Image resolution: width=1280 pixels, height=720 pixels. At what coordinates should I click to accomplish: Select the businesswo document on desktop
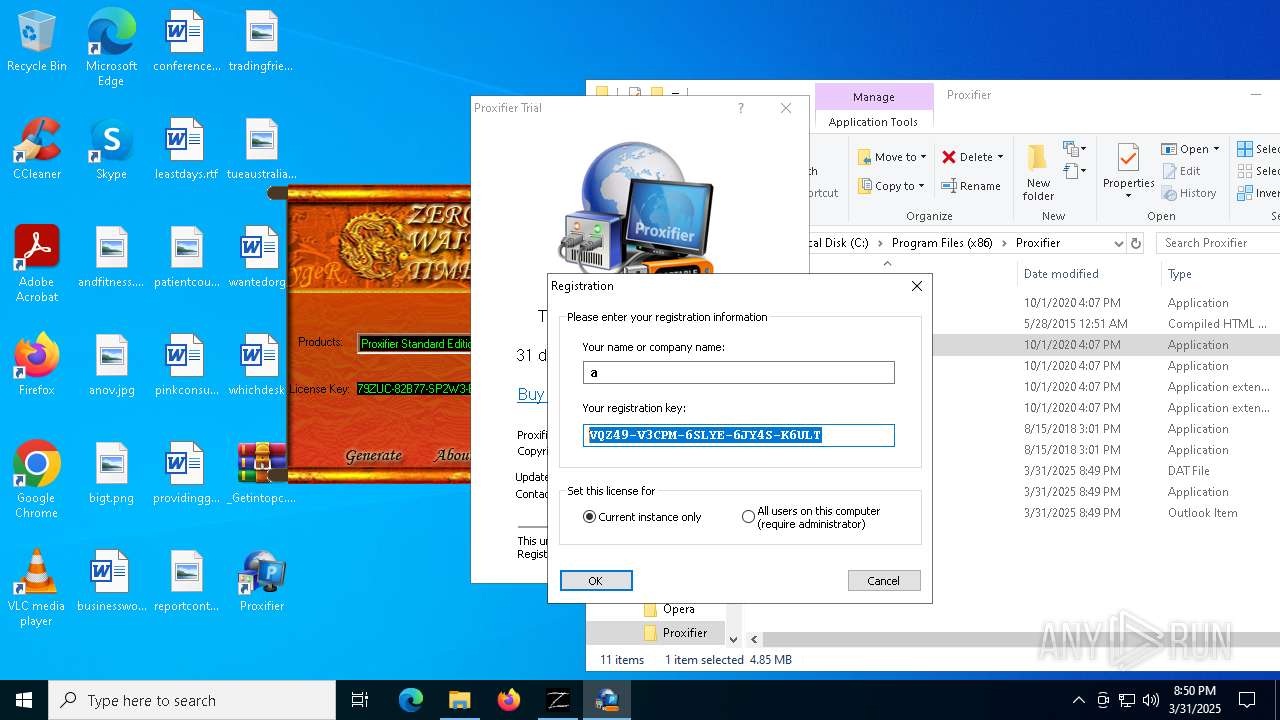point(111,582)
